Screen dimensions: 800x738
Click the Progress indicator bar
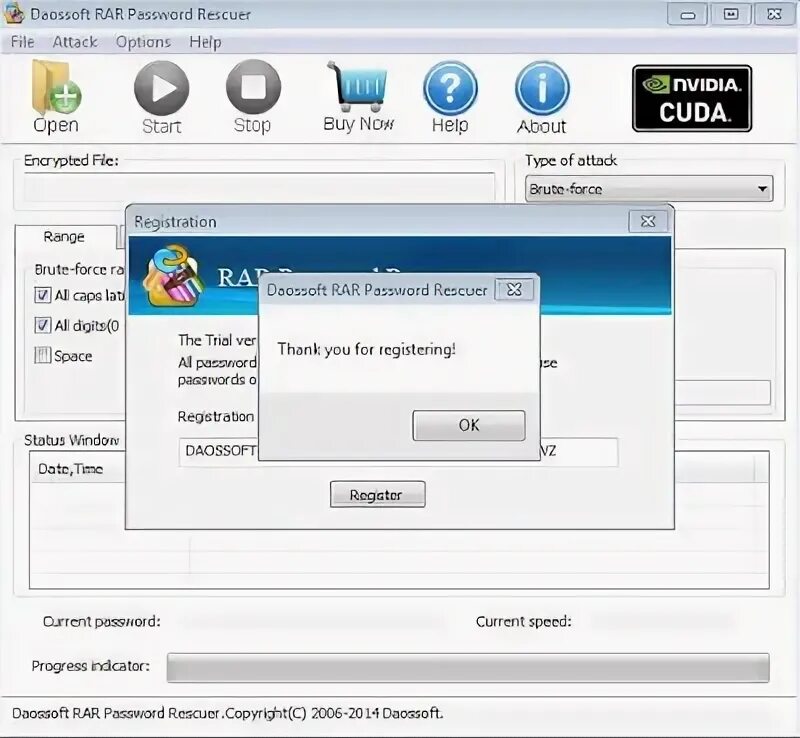[468, 667]
